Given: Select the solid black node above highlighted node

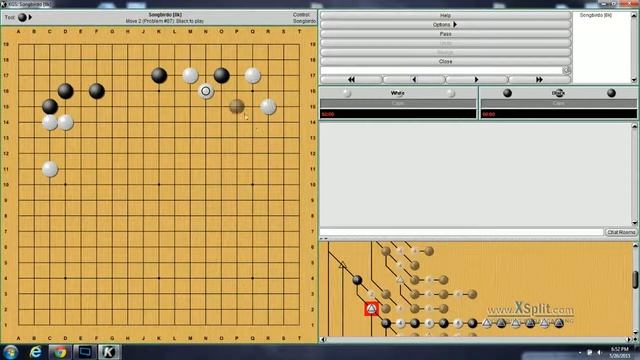Looking at the screenshot, I should click(x=357, y=280).
